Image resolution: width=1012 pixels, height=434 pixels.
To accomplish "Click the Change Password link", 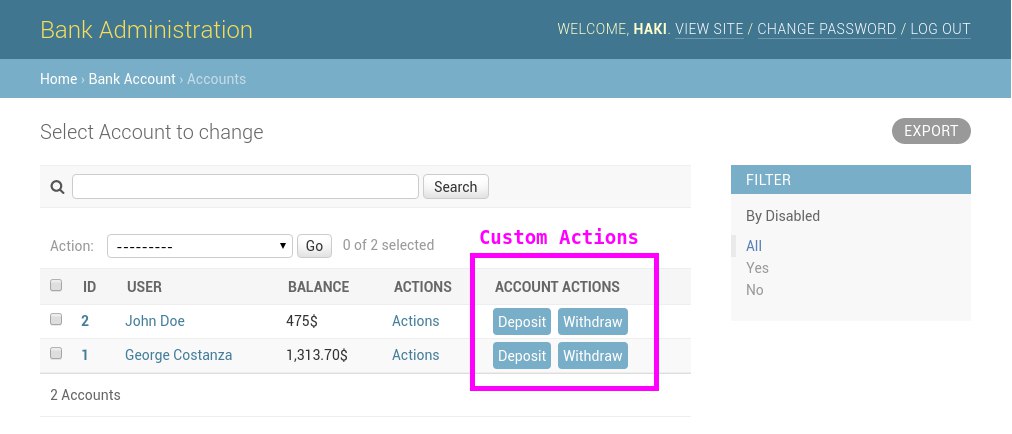I will pos(827,30).
